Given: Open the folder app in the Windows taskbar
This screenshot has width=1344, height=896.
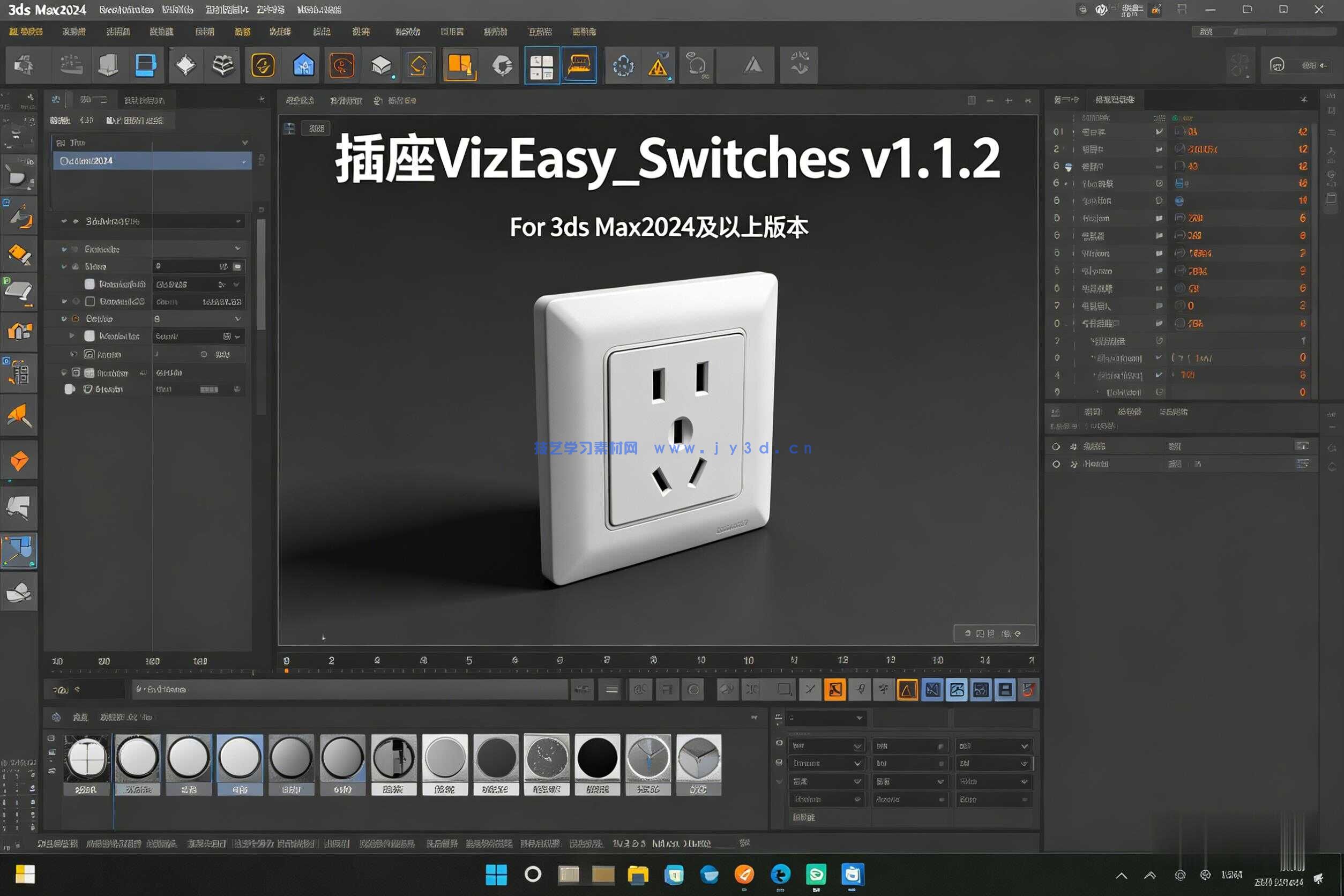Looking at the screenshot, I should coord(638,874).
